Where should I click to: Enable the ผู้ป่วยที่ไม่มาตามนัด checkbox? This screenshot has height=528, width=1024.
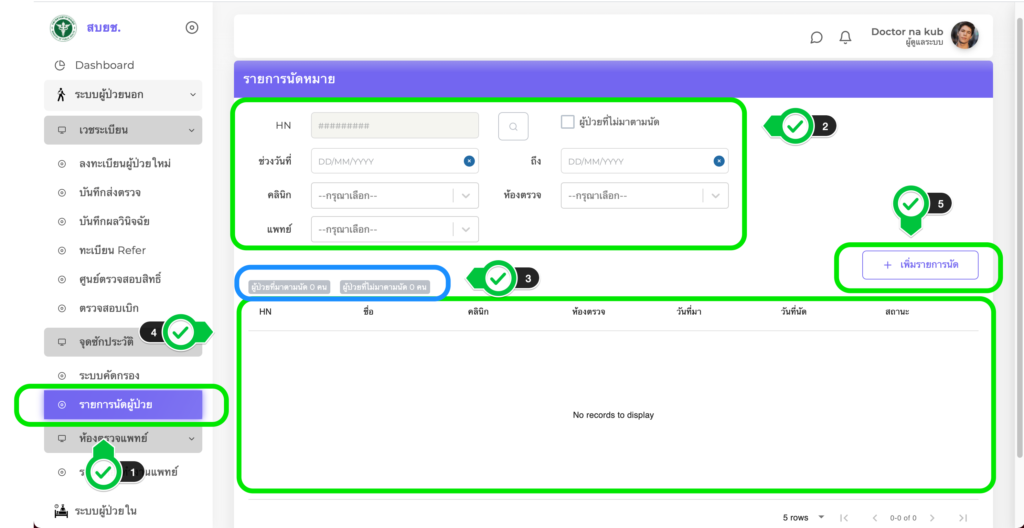click(x=567, y=123)
